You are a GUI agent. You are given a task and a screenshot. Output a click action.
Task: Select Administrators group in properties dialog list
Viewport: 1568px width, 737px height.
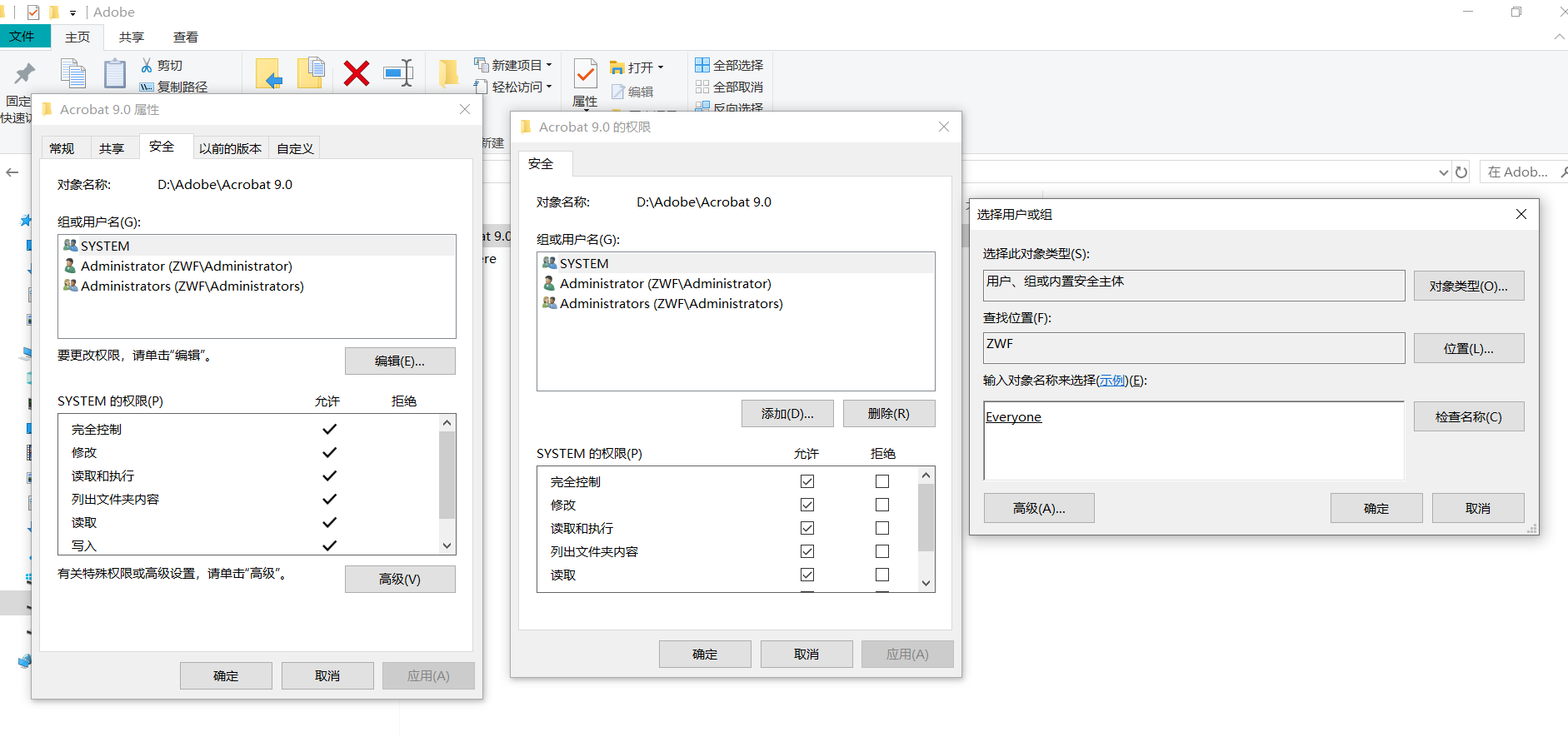257,286
